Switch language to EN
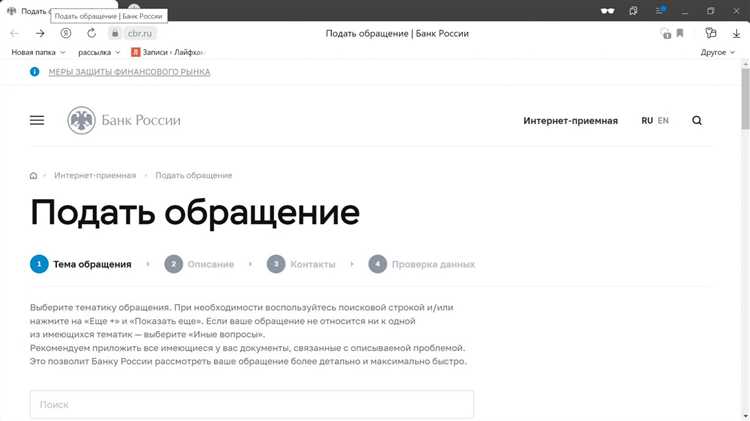 click(x=663, y=121)
